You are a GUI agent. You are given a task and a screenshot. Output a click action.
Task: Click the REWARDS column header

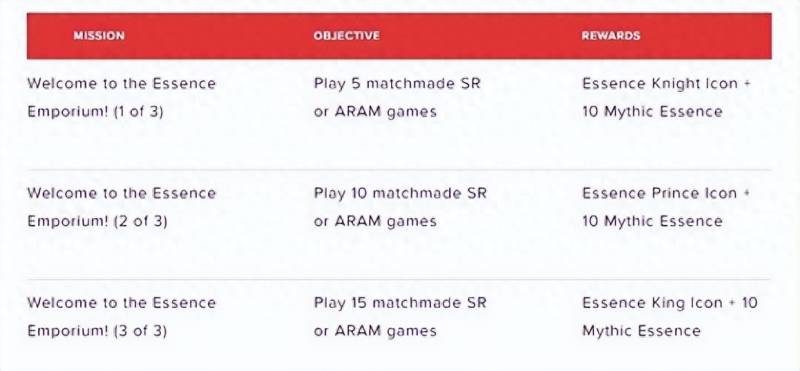(x=611, y=36)
